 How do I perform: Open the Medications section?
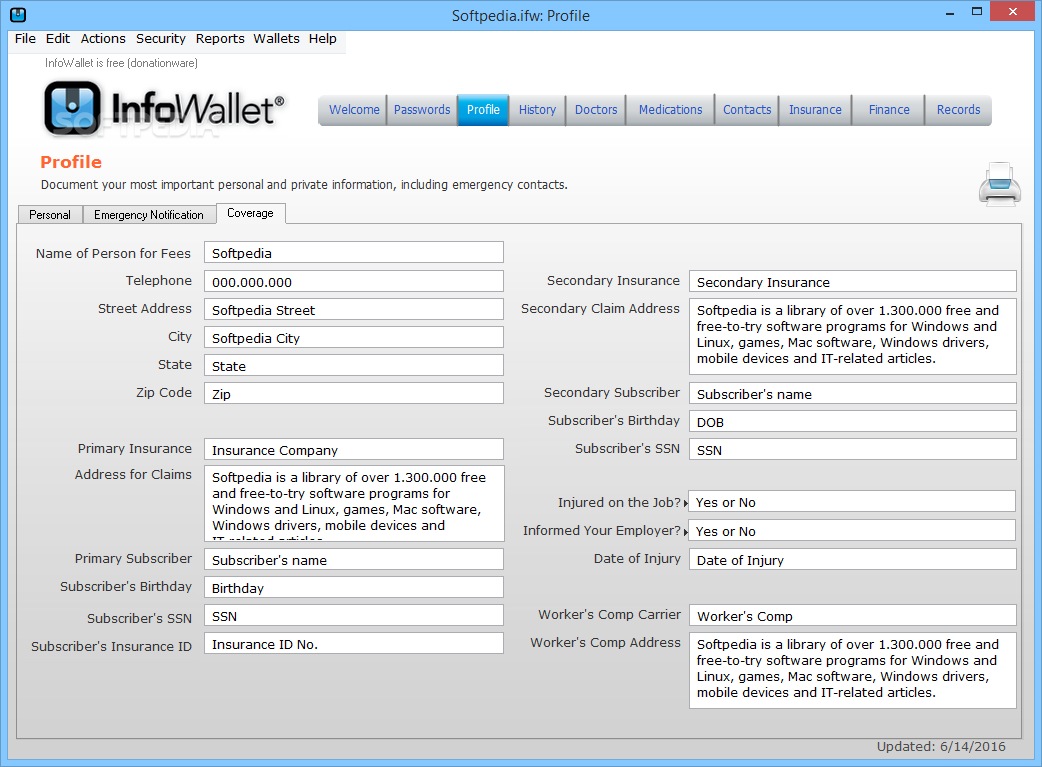(x=670, y=110)
